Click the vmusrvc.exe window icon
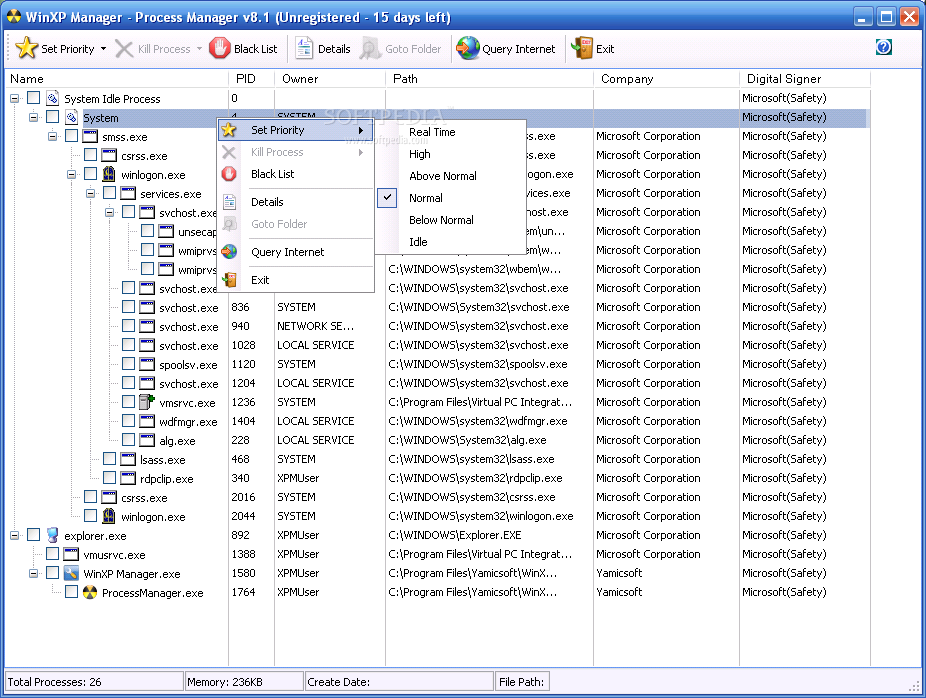Screen dimensions: 926x698 point(71,554)
